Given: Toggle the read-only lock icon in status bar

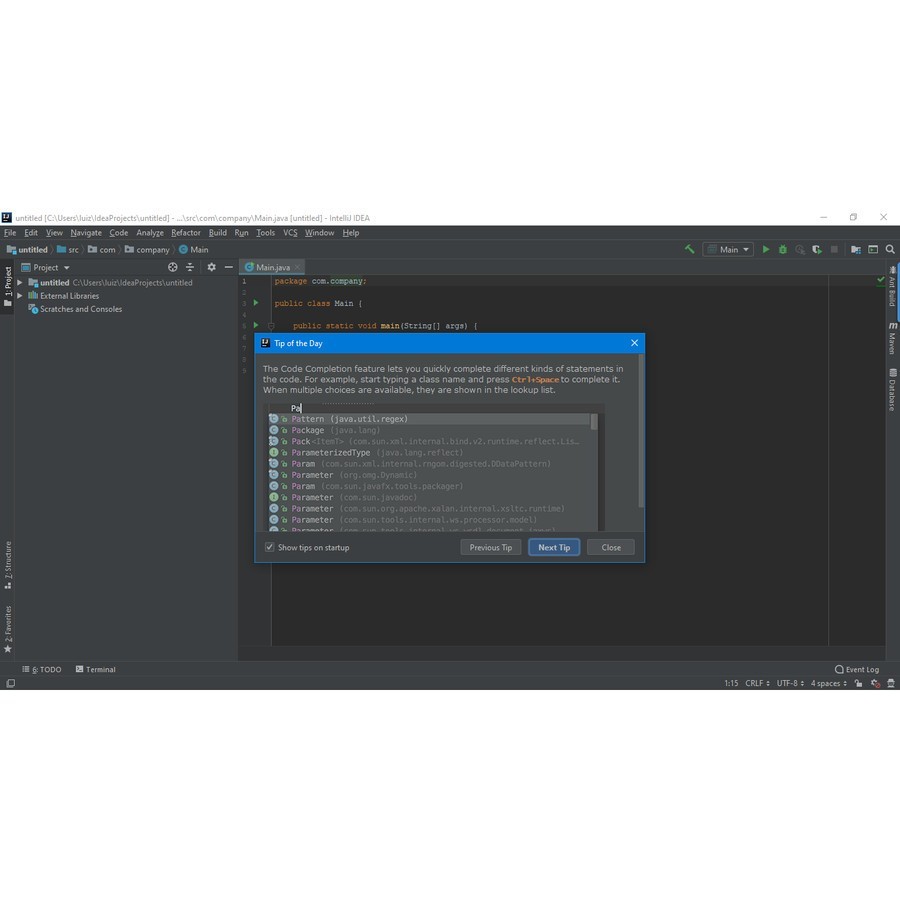Looking at the screenshot, I should coord(860,684).
